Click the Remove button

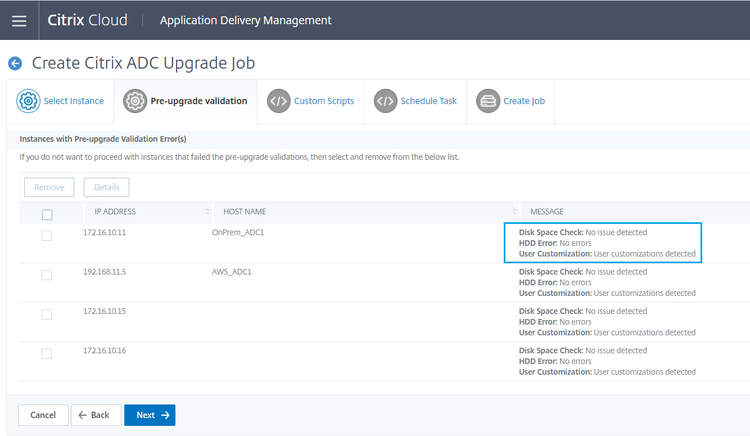pyautogui.click(x=49, y=187)
